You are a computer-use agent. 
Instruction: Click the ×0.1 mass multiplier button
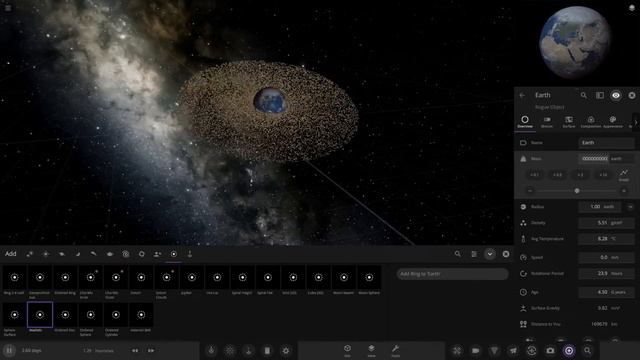534,175
